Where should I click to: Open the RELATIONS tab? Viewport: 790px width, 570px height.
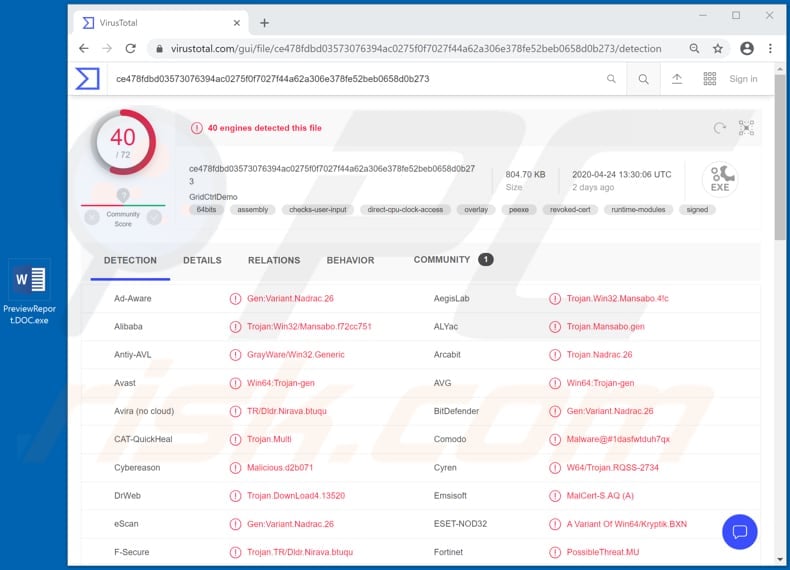click(x=274, y=261)
